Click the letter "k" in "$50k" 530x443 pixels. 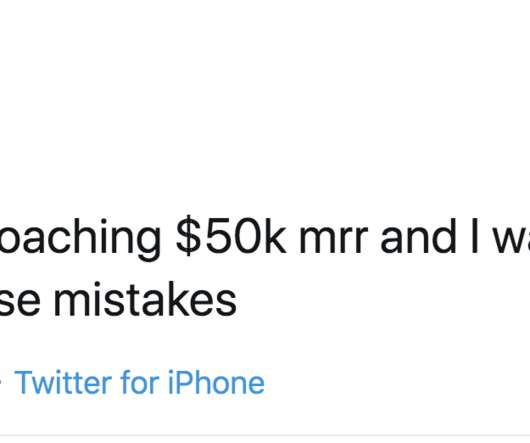274,236
